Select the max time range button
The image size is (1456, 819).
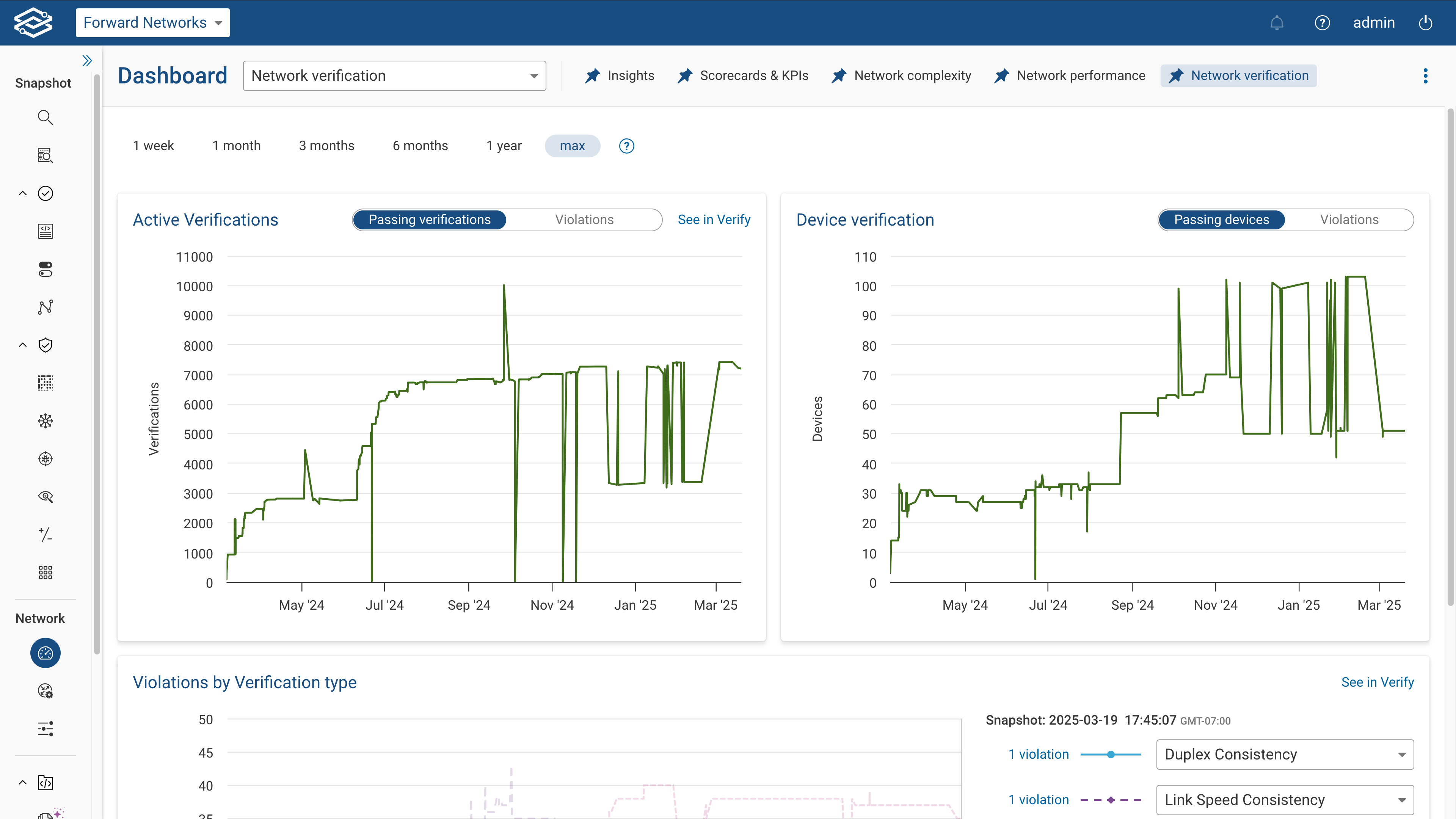(x=572, y=145)
